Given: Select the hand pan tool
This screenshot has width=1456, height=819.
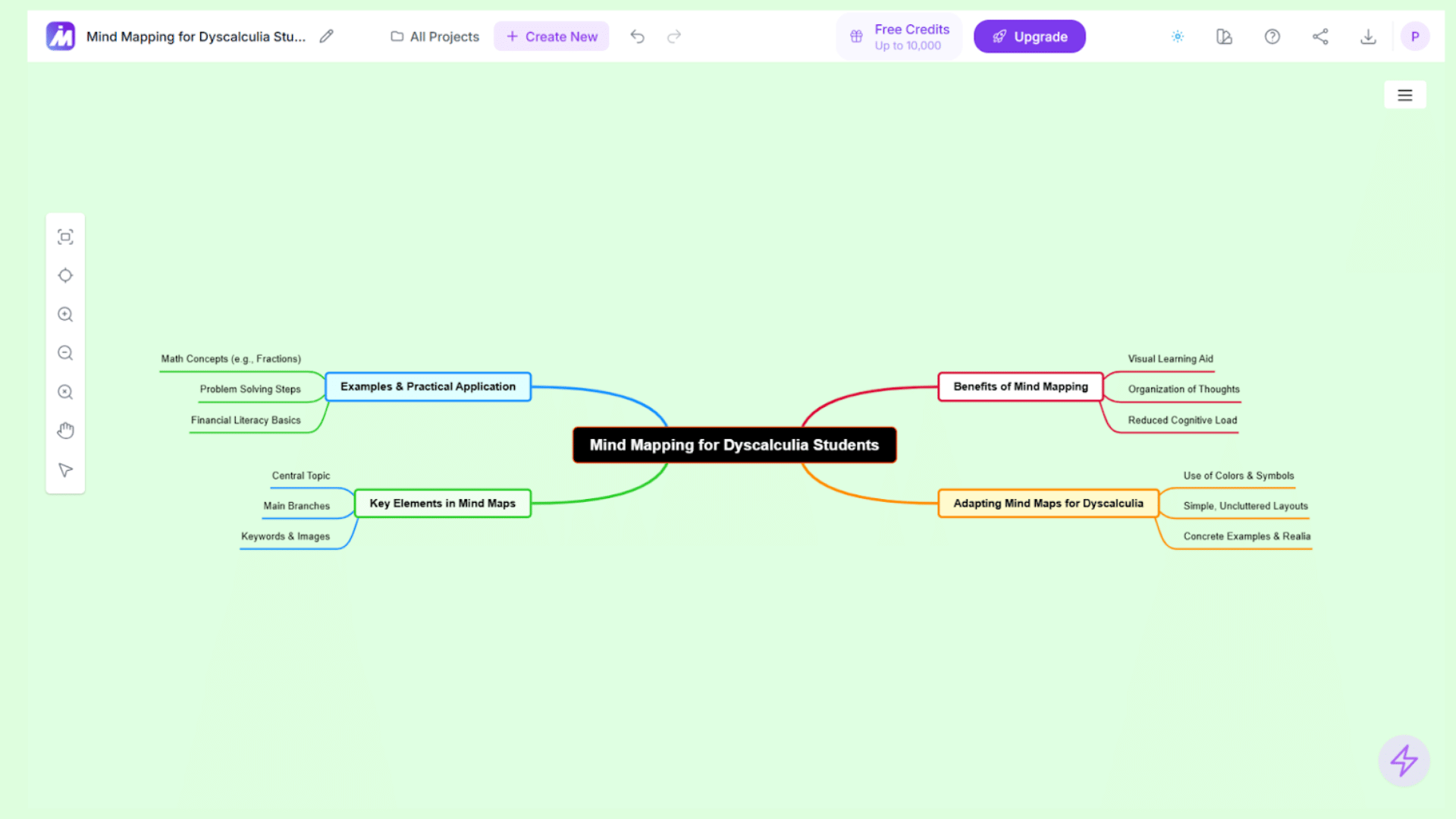Looking at the screenshot, I should (65, 431).
